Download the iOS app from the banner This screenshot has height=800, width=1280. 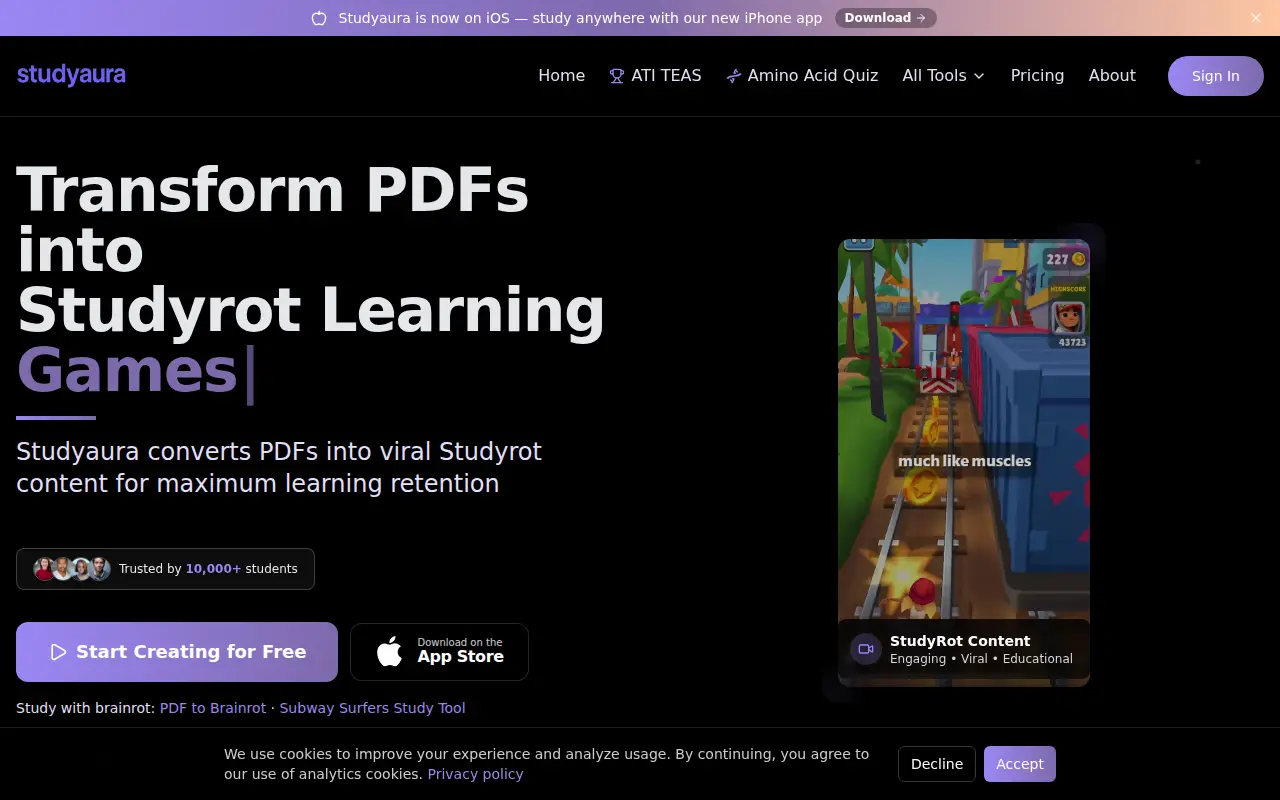click(886, 18)
